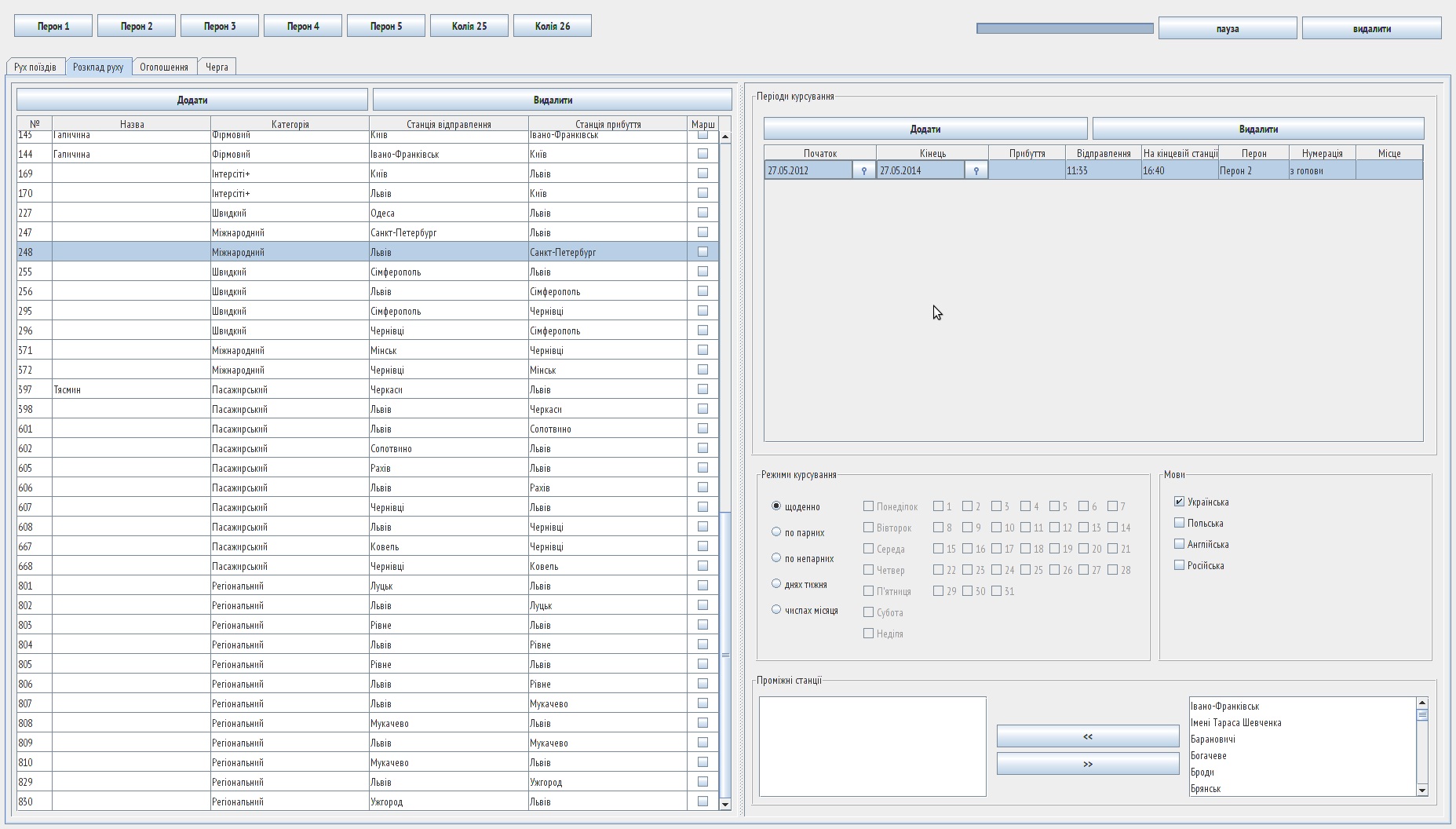Click the Колія 26 track button

point(553,25)
